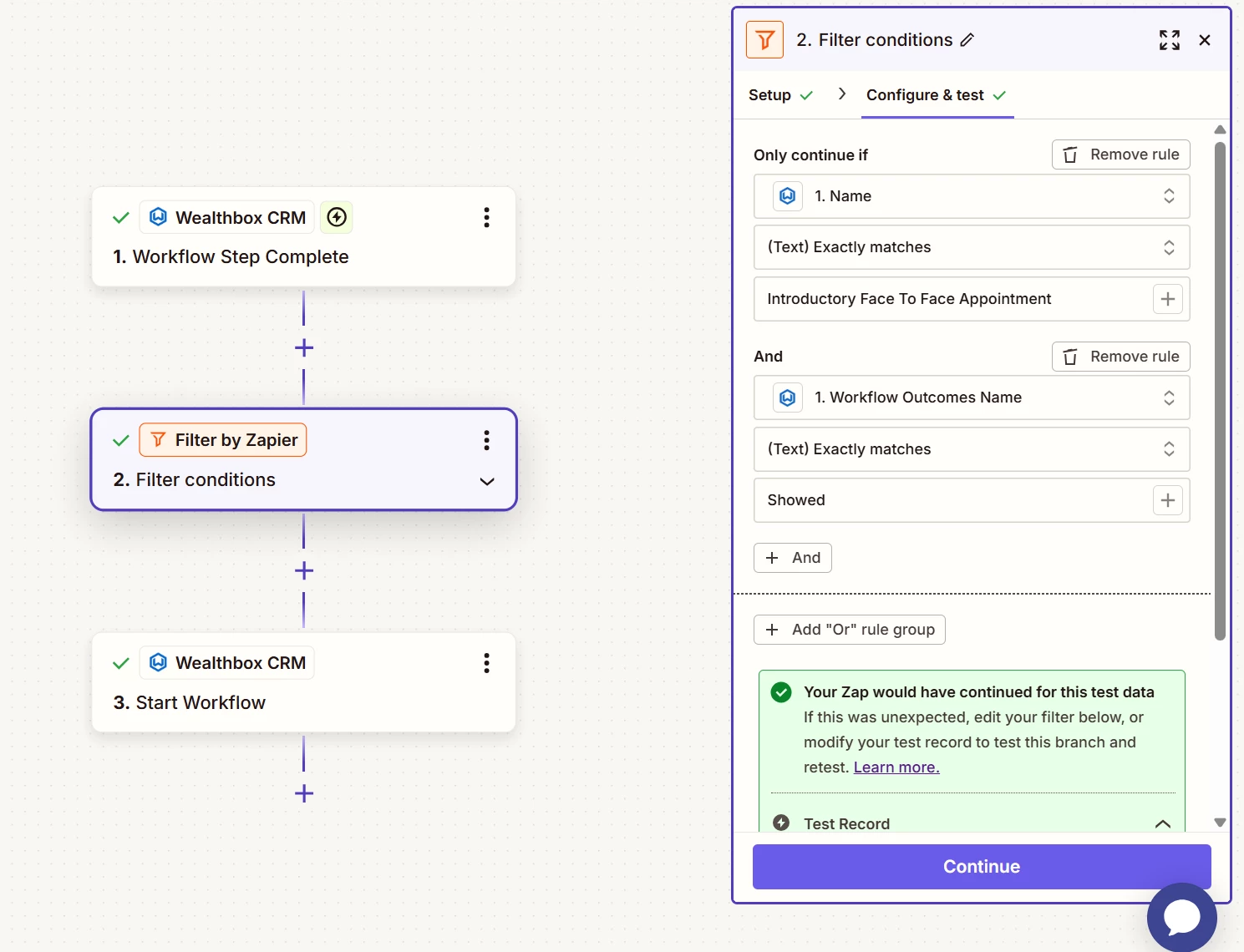The height and width of the screenshot is (952, 1244).
Task: Click green checkmark on Start Workflow card
Action: (121, 663)
